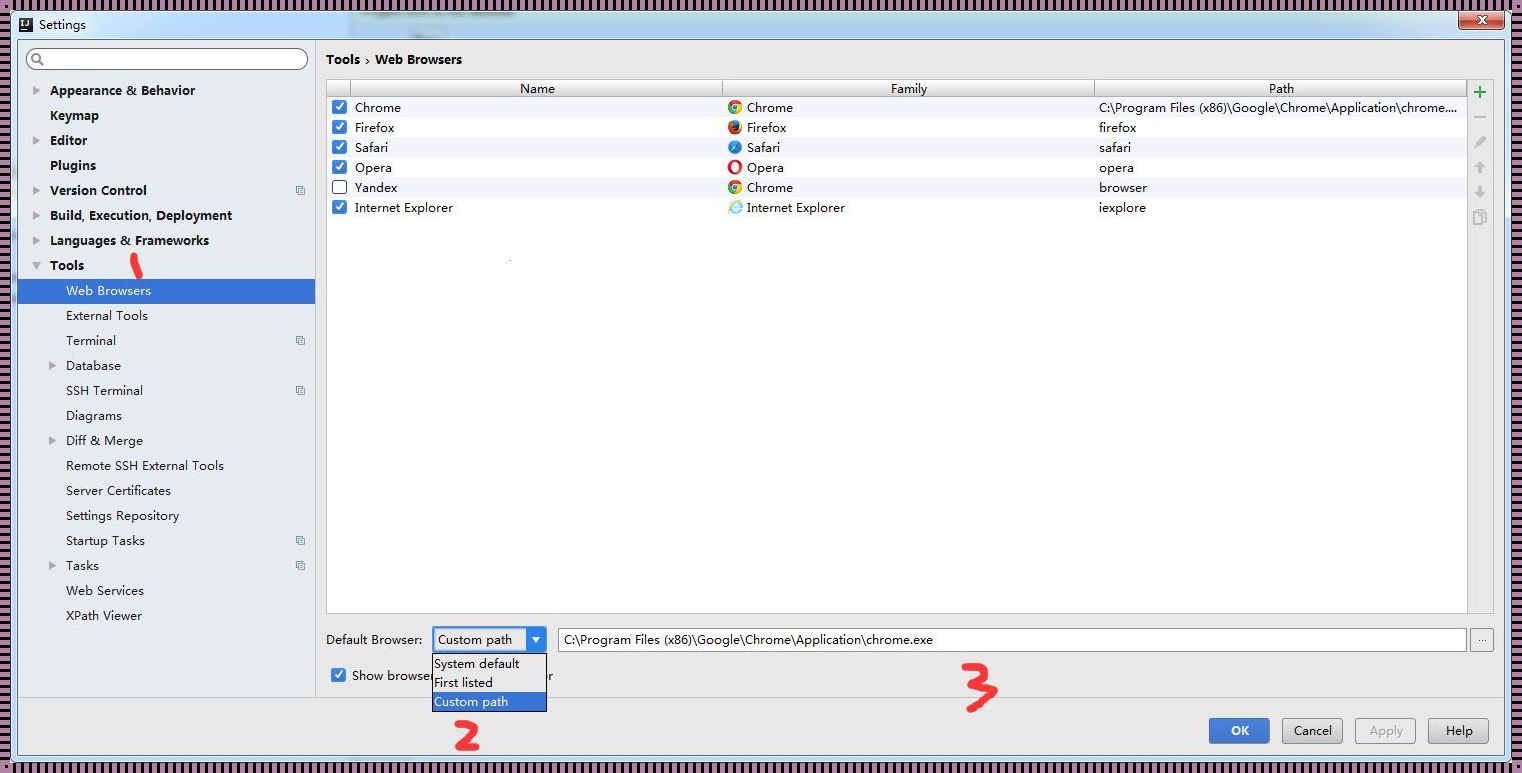Click the OK button

tap(1239, 730)
